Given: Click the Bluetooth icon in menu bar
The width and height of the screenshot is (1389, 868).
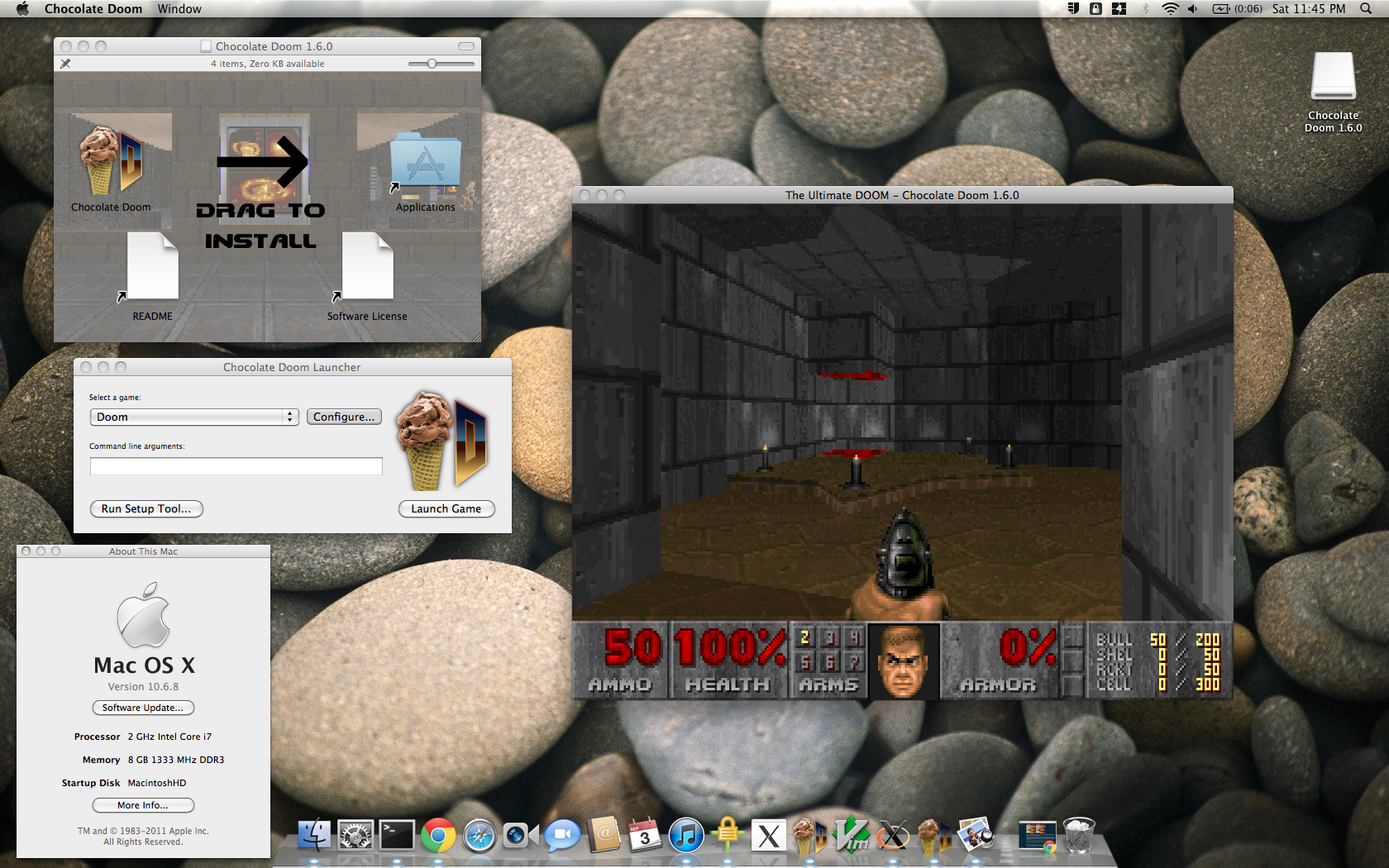Looking at the screenshot, I should click(1146, 9).
